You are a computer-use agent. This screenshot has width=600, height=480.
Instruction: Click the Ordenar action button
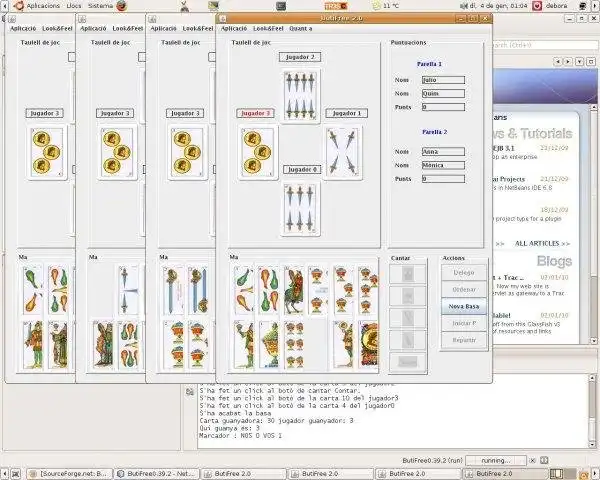(x=464, y=289)
